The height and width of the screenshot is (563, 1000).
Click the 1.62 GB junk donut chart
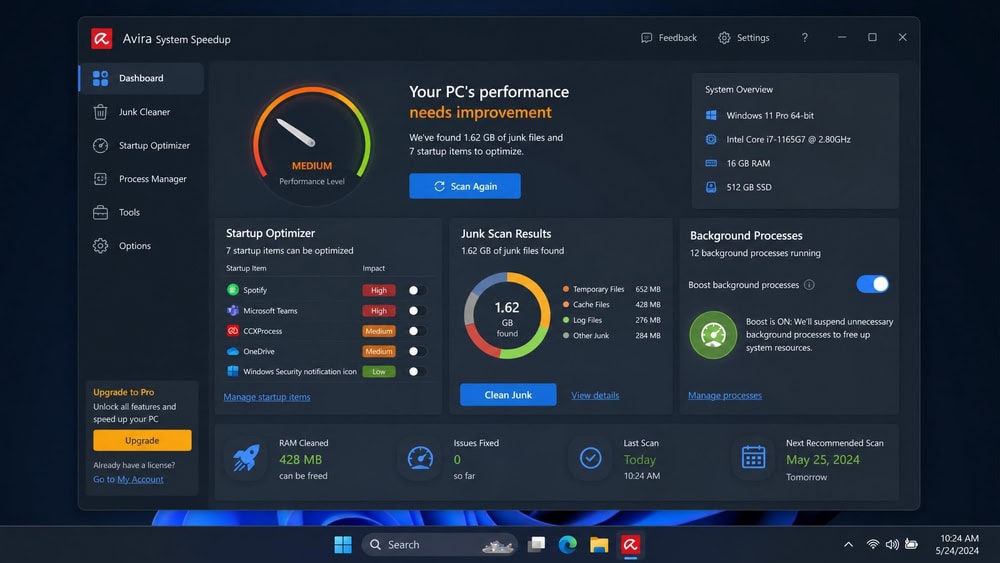point(507,316)
